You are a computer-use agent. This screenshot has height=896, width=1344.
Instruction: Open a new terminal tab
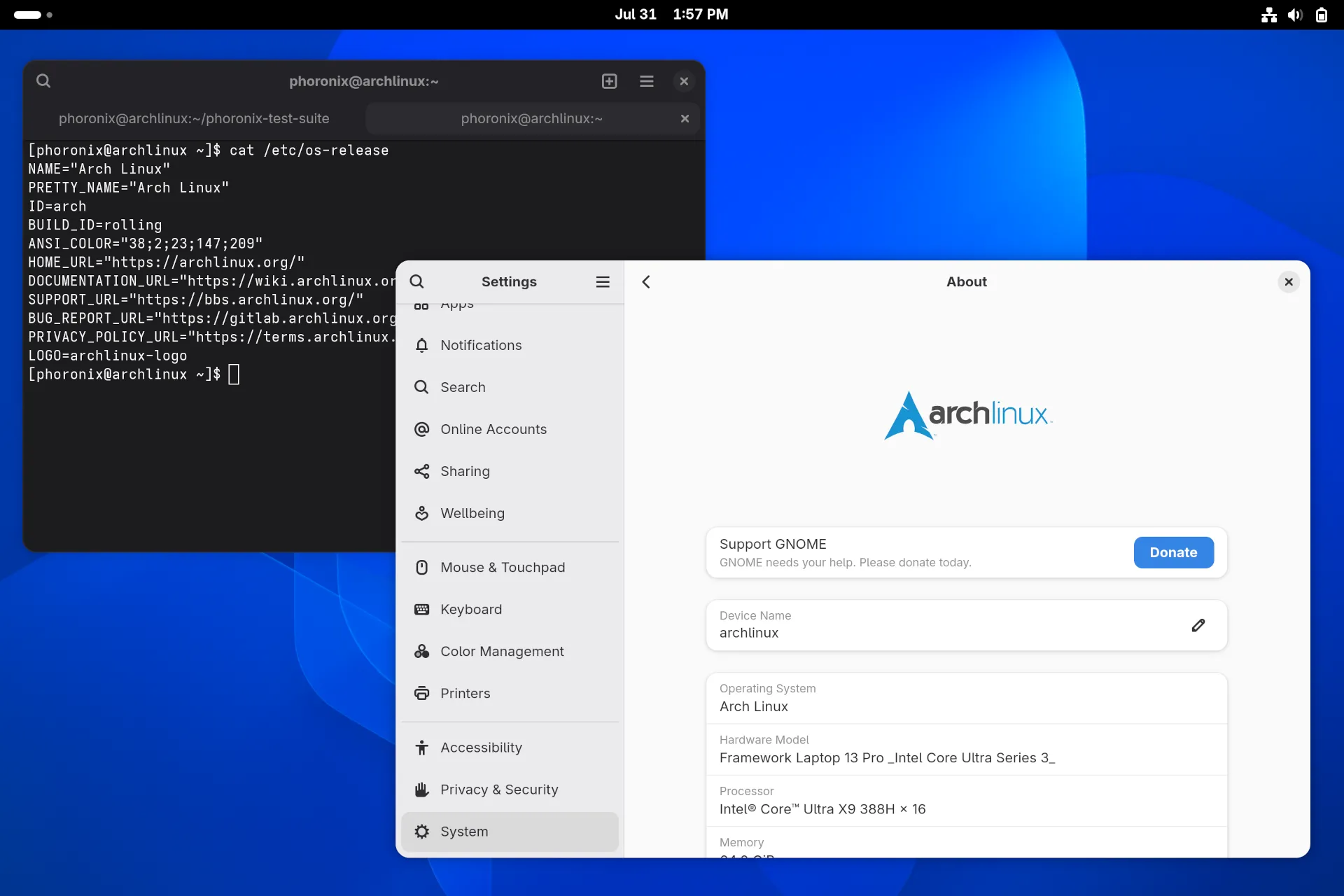610,81
